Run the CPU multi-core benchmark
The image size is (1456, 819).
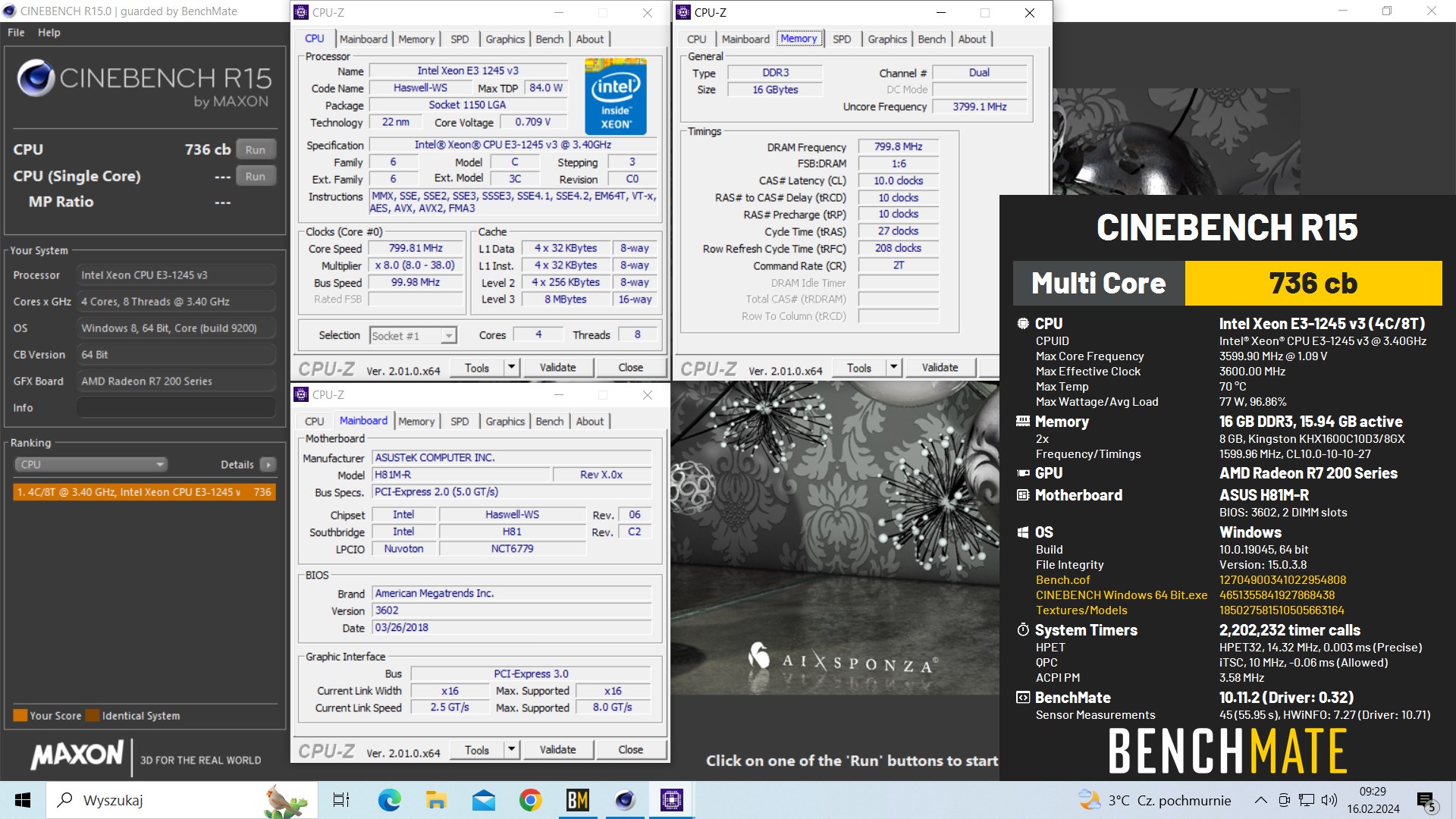(x=256, y=149)
